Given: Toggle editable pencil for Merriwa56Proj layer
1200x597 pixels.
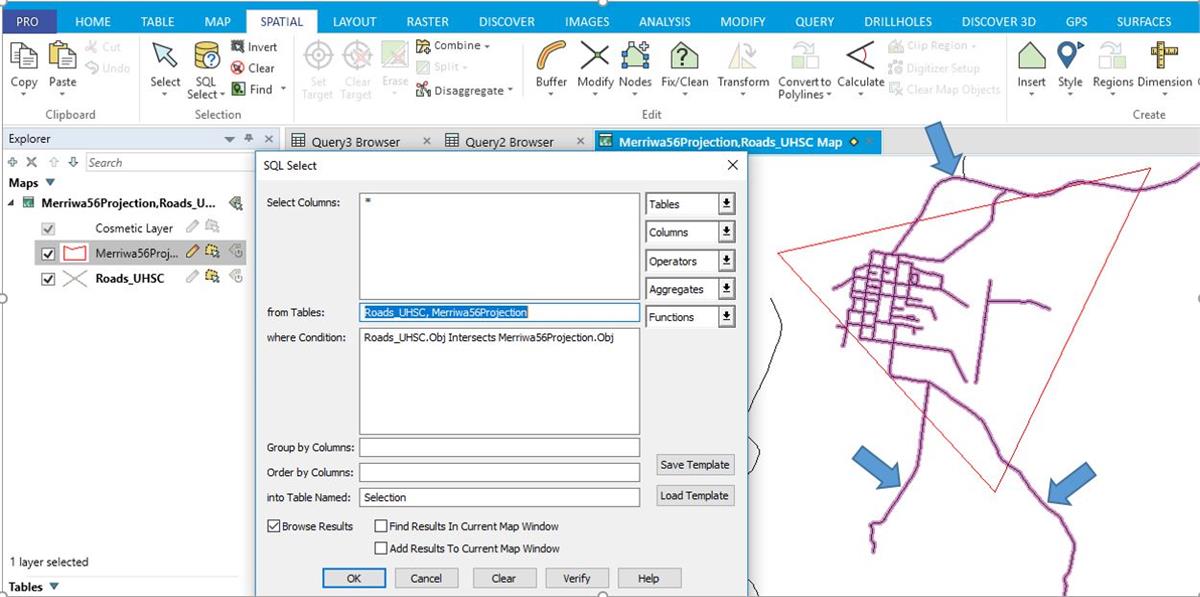Looking at the screenshot, I should (193, 252).
